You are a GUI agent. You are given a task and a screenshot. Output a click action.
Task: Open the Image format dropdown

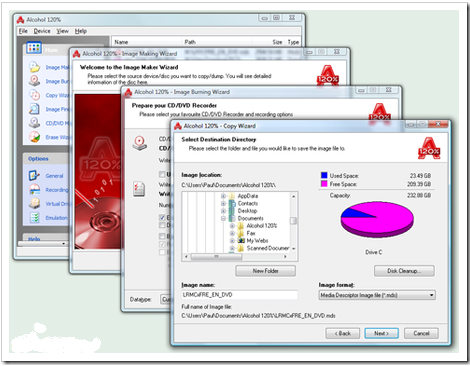tap(377, 295)
